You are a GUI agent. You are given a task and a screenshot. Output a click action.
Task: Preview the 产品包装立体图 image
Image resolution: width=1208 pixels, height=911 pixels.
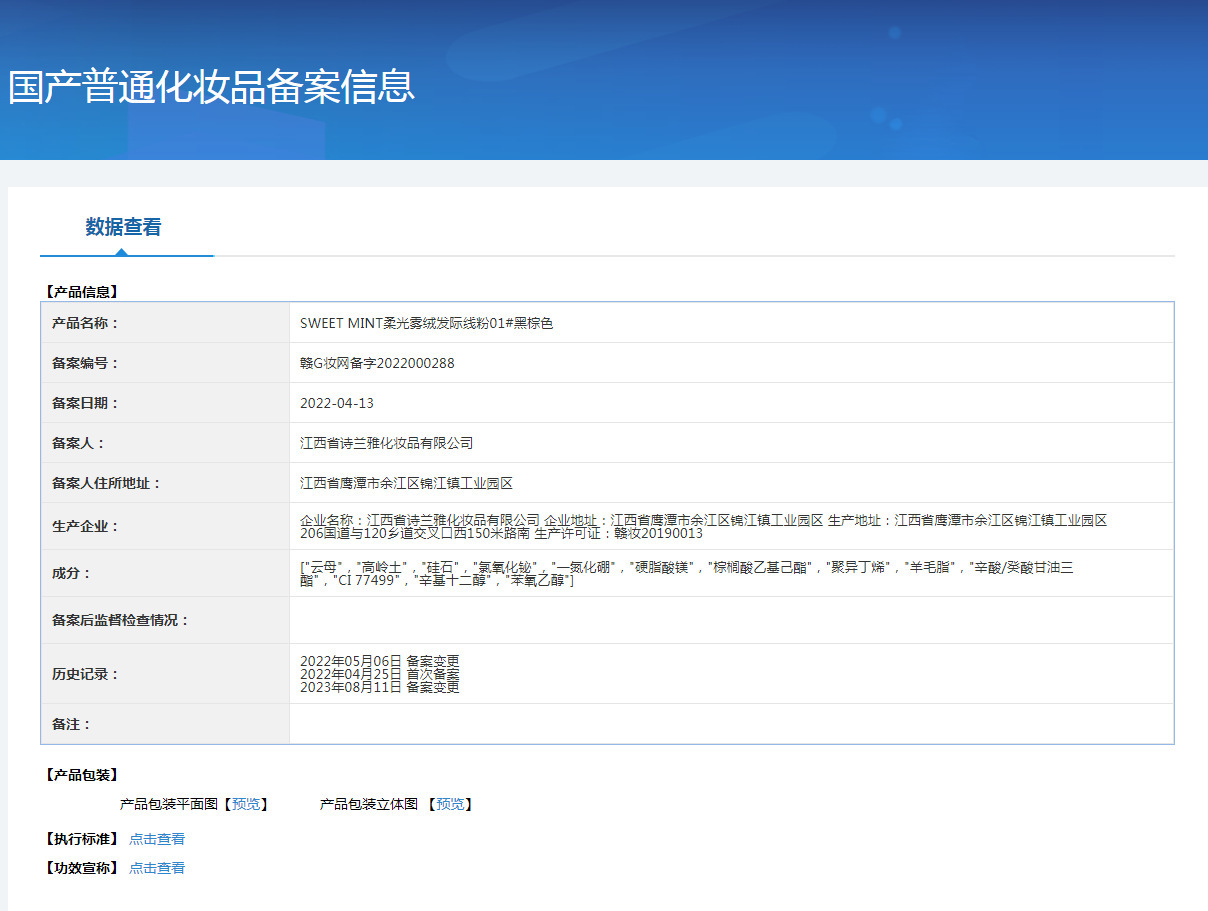452,804
